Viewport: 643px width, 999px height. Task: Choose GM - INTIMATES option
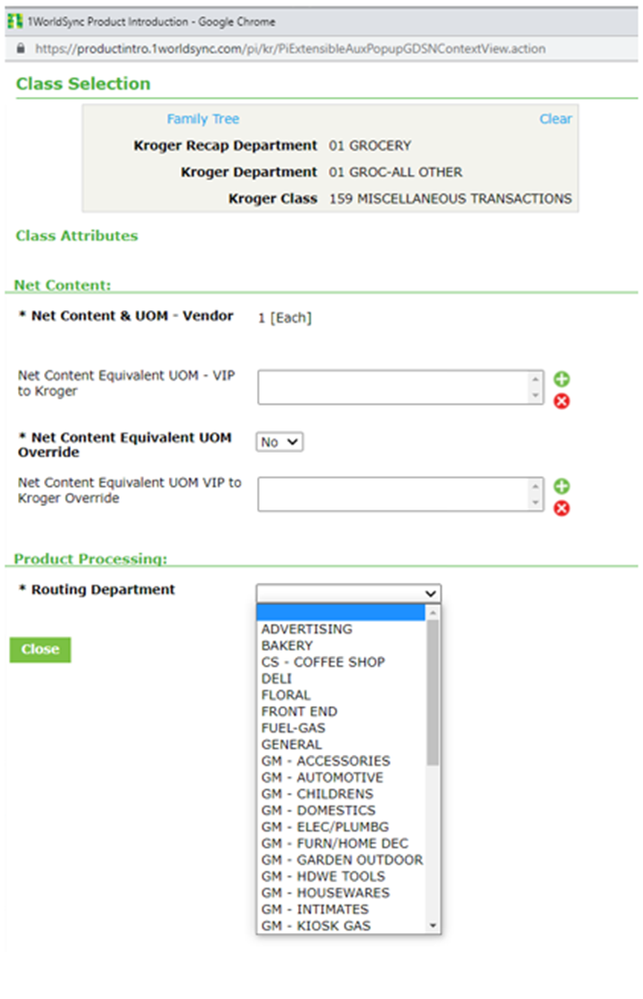341,909
